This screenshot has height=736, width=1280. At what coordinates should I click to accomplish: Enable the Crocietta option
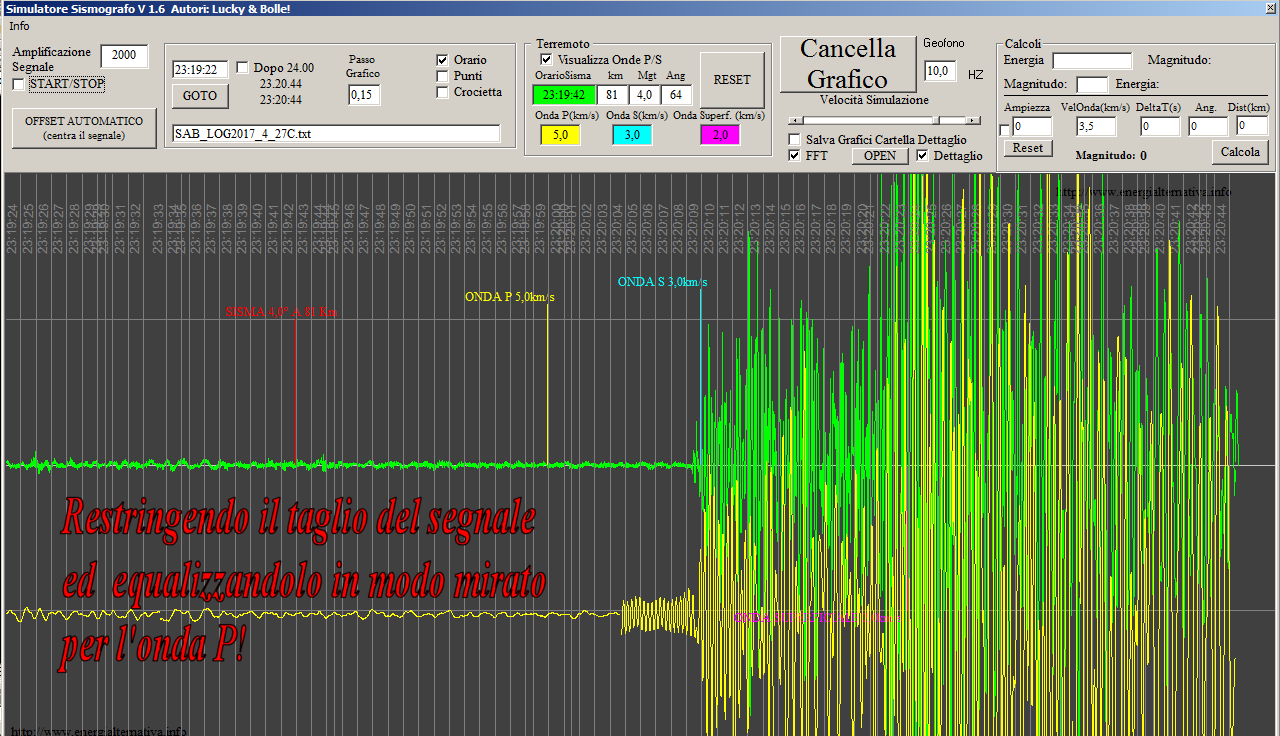(443, 92)
